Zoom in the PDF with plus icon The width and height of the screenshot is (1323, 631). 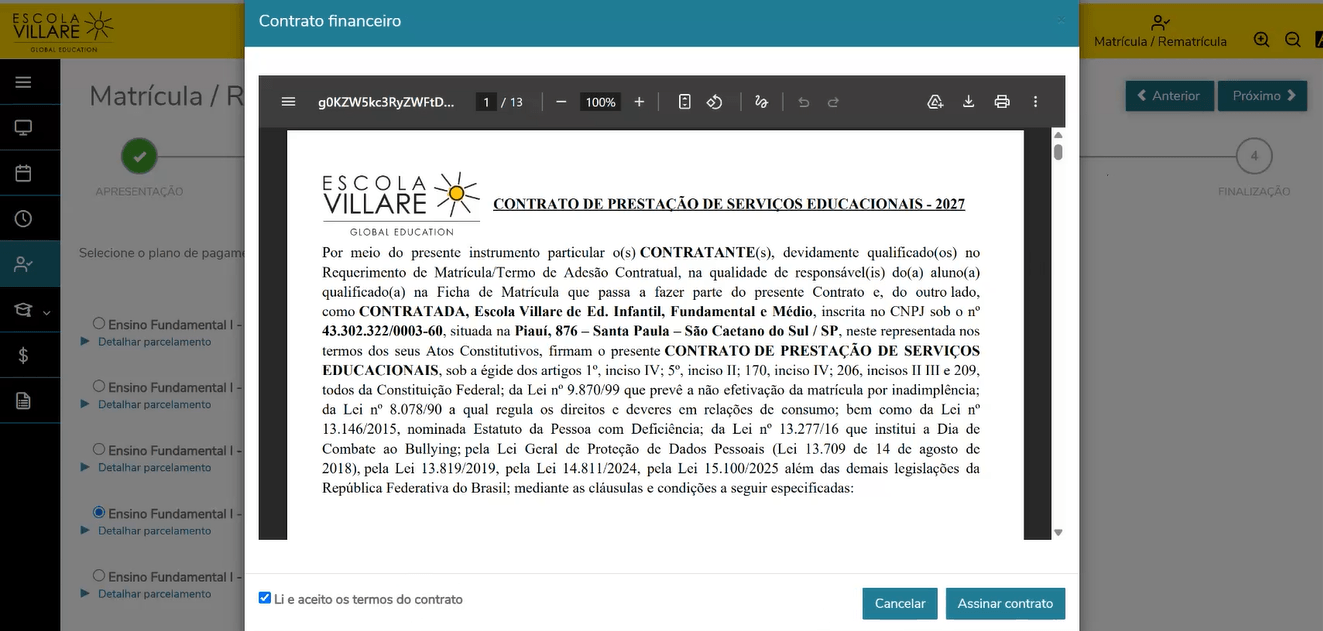pyautogui.click(x=639, y=102)
